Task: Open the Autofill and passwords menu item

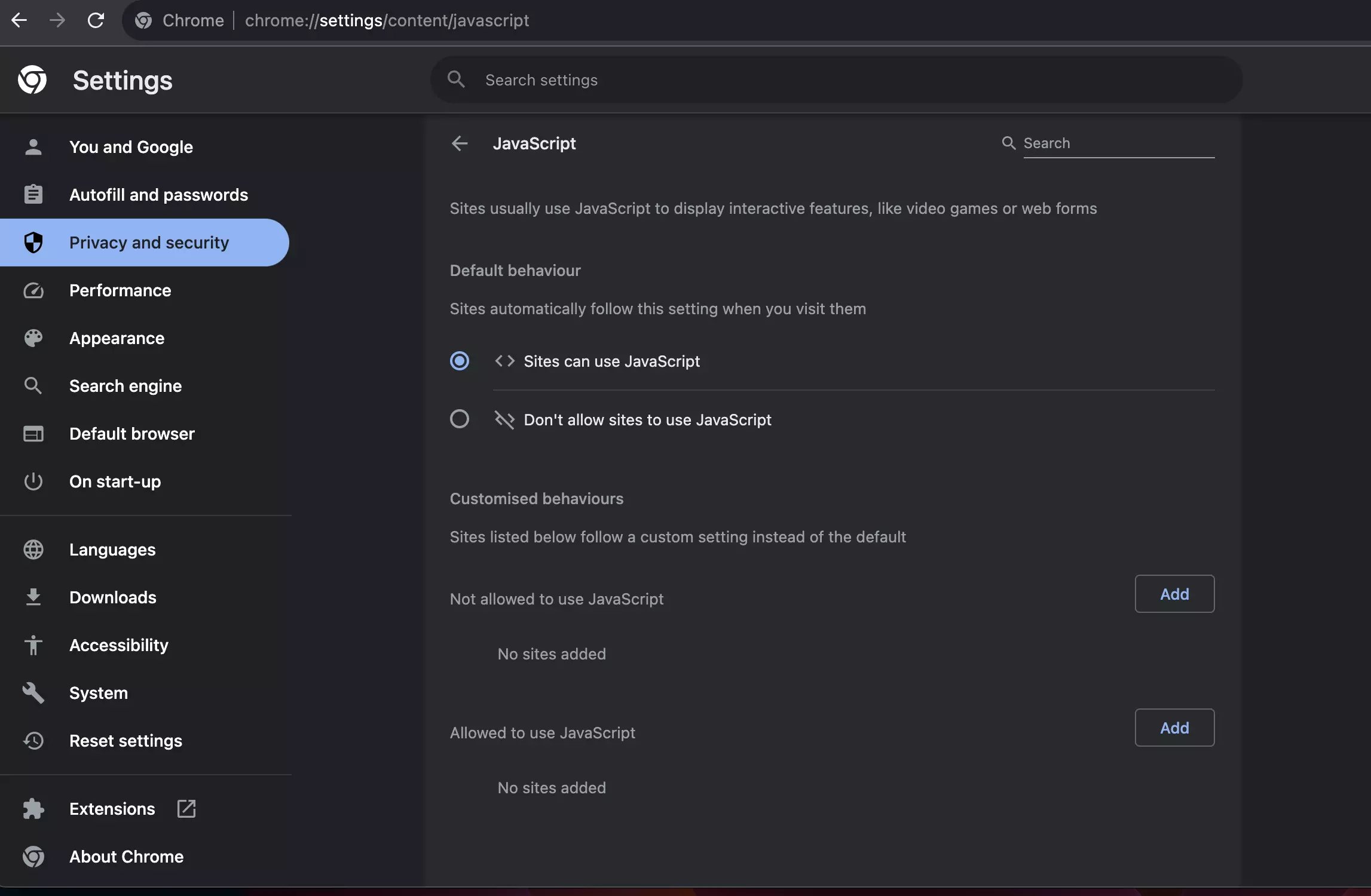Action: [x=158, y=194]
